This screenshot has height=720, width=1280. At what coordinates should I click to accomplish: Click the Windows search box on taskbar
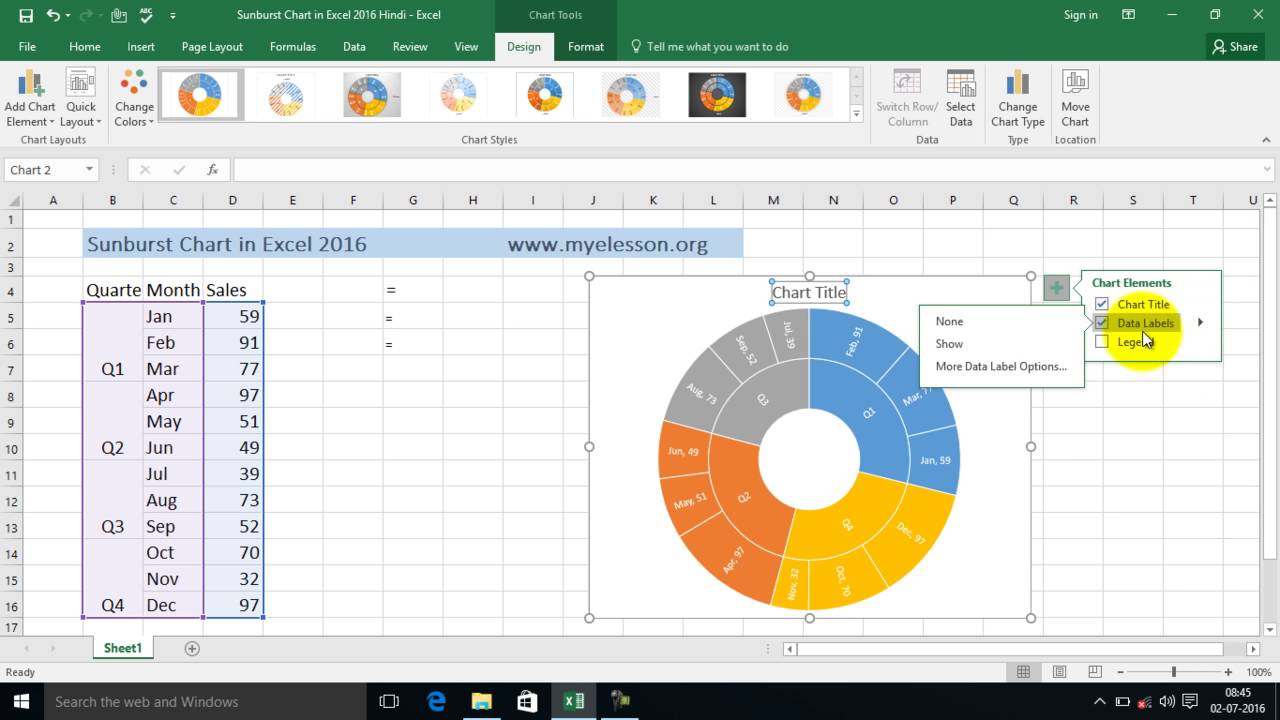click(204, 701)
